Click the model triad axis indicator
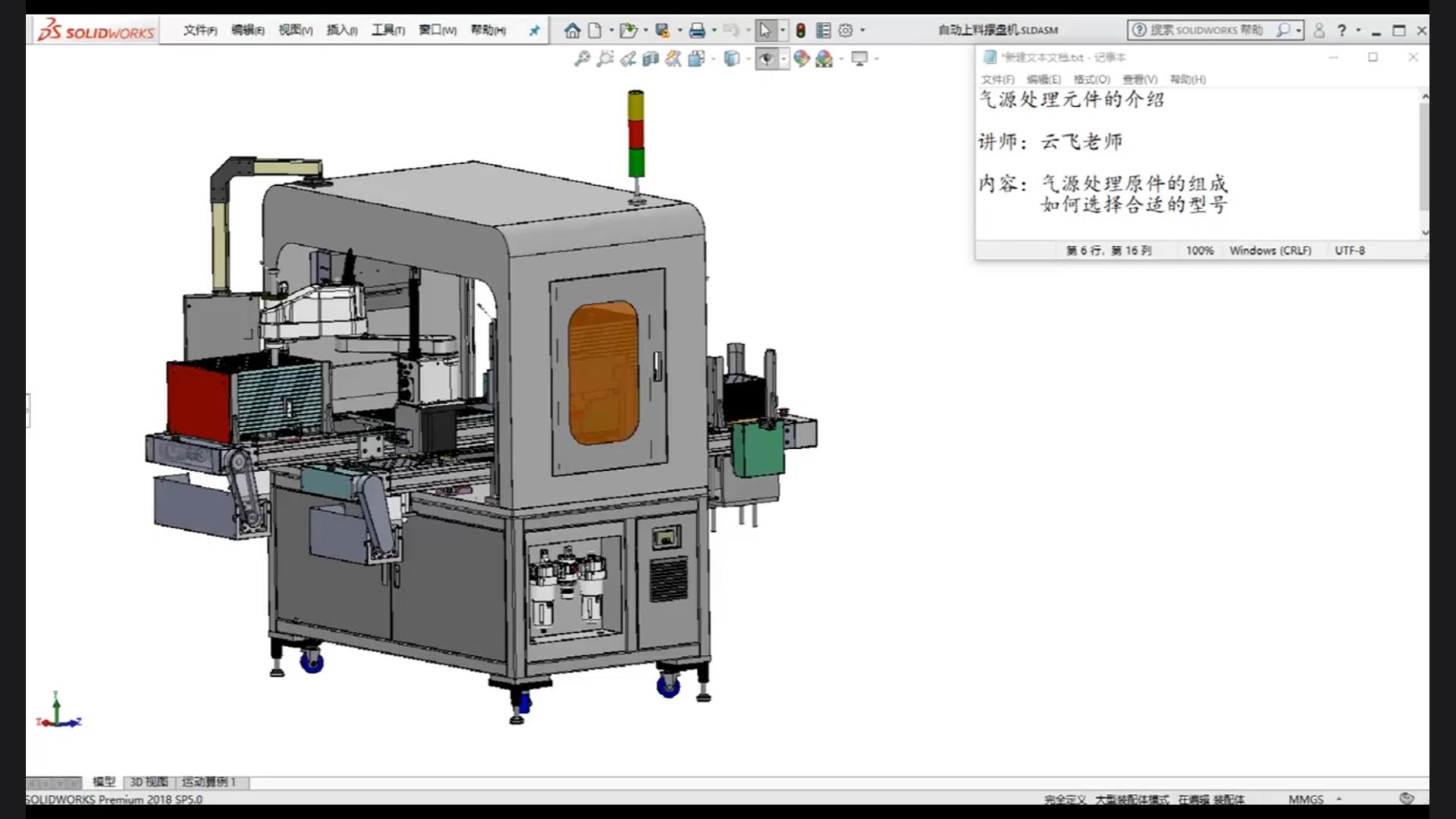Image resolution: width=1456 pixels, height=819 pixels. click(58, 710)
